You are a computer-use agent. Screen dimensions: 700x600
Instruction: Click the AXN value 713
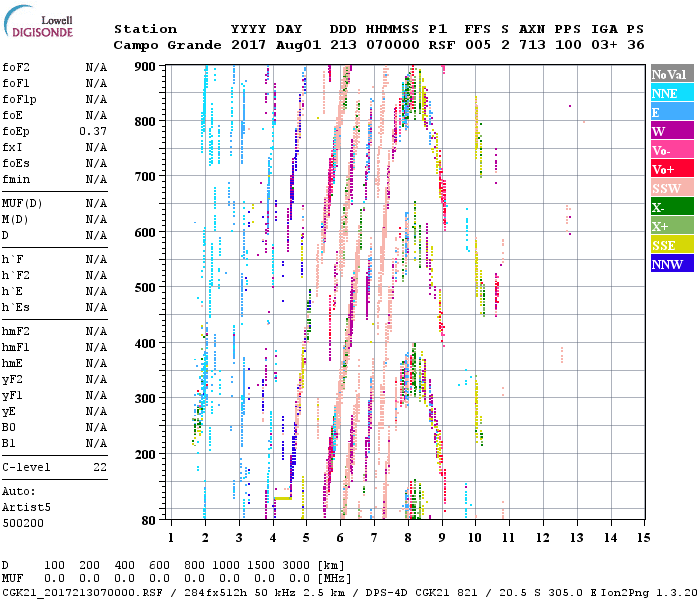pos(532,45)
